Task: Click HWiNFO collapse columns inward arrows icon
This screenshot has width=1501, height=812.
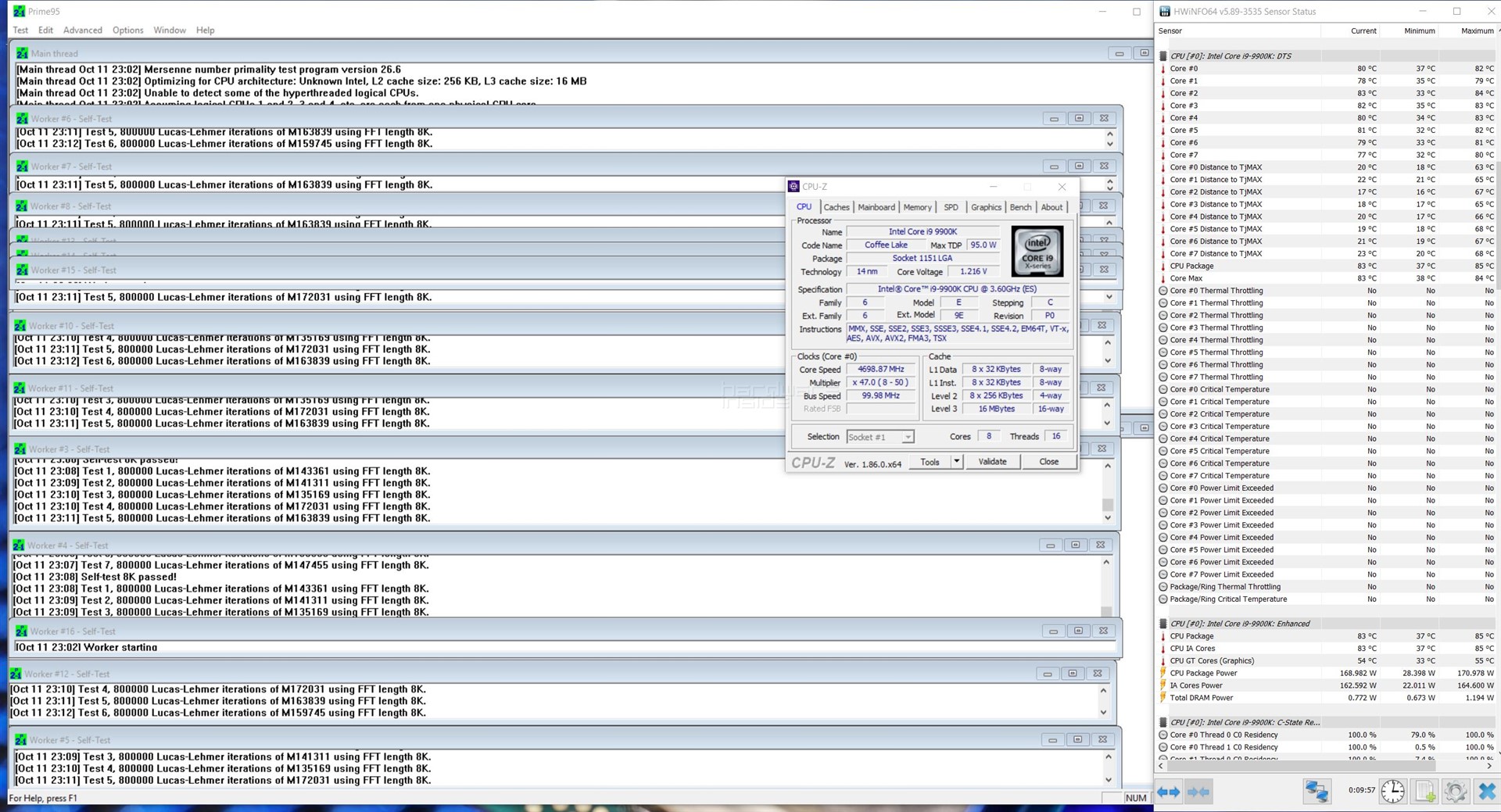Action: coord(1198,792)
